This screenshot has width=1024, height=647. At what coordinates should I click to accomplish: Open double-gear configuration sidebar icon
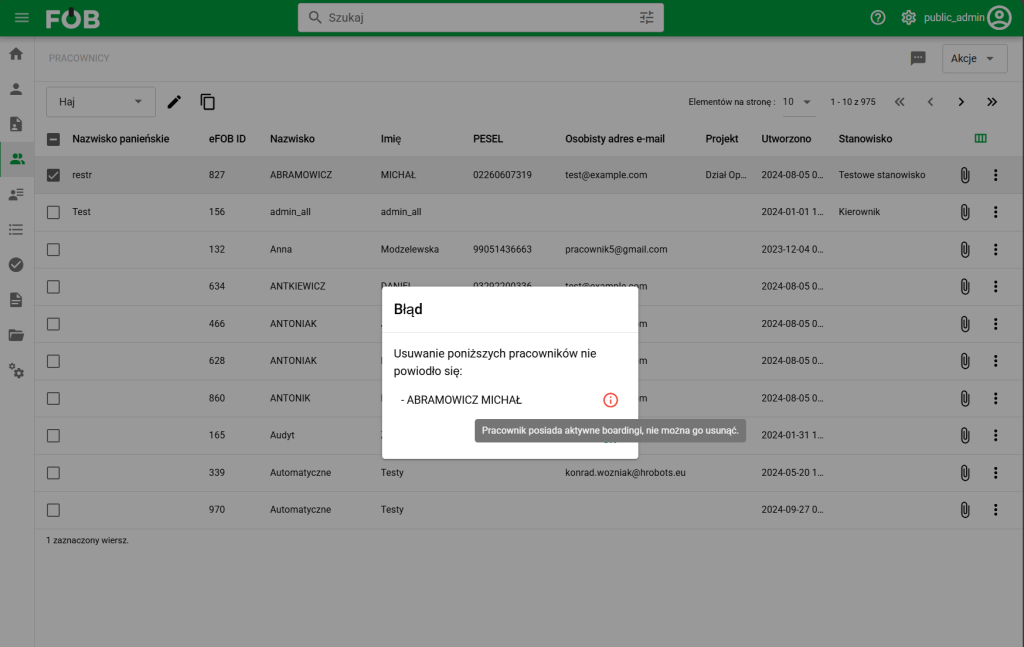point(16,371)
